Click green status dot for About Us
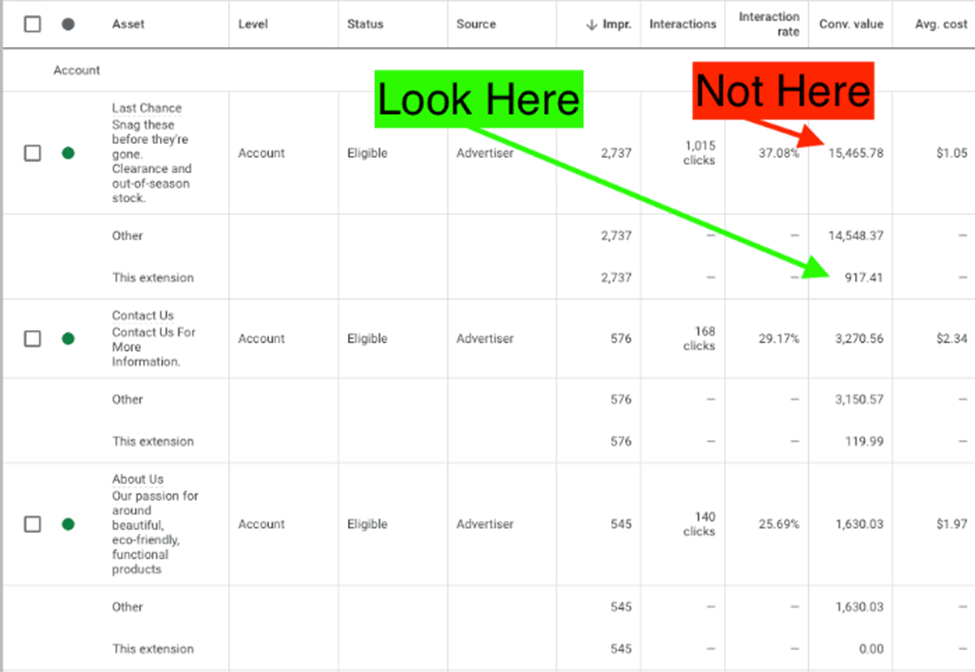This screenshot has width=975, height=672. pos(68,524)
